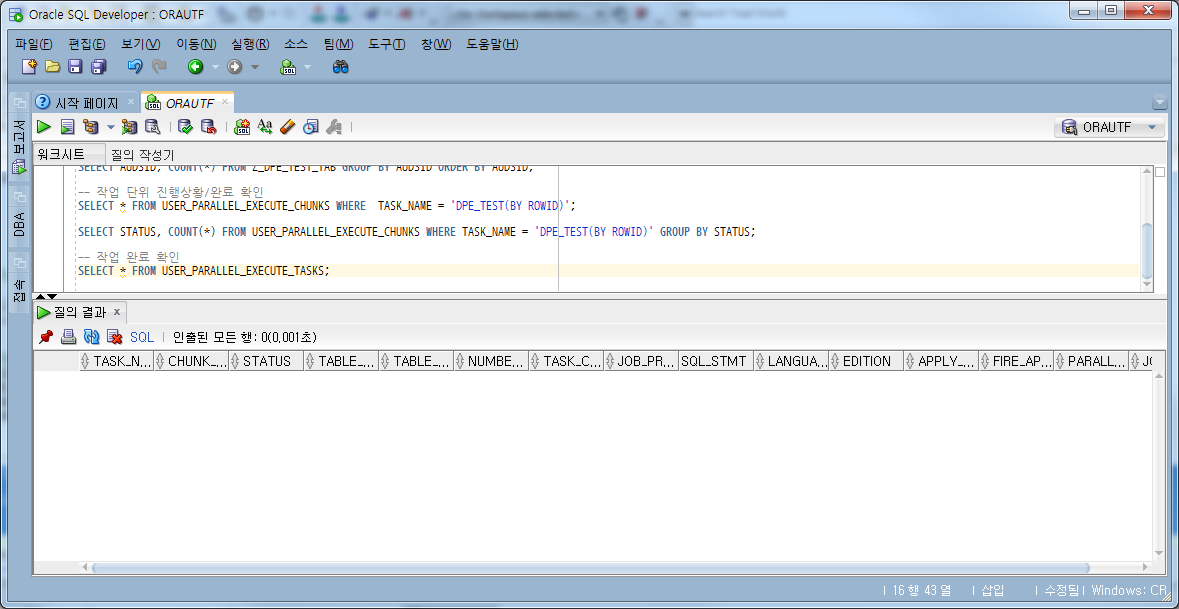Click the result grid horizontal scrollbar

coord(590,568)
